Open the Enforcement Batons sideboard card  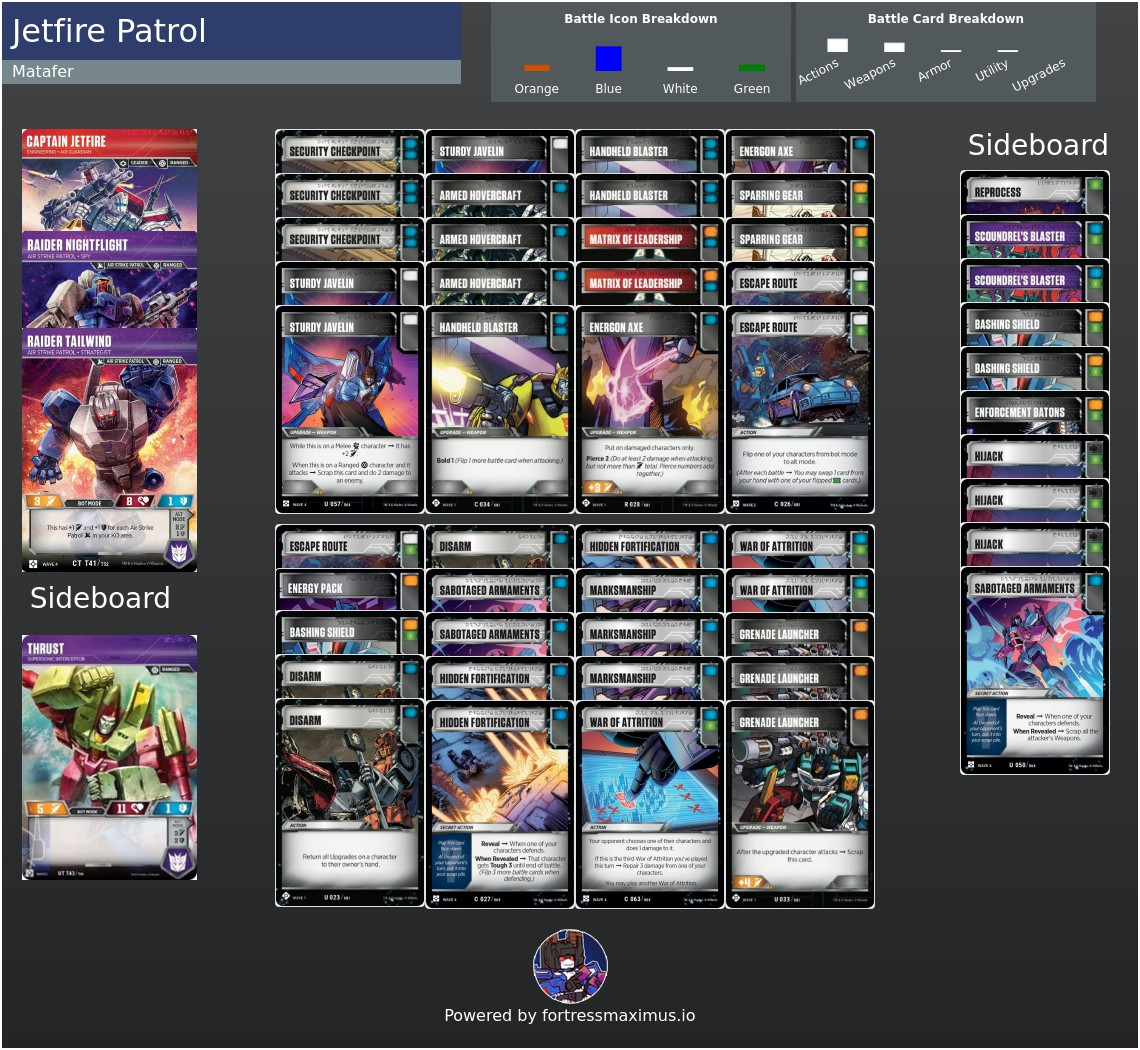1035,413
